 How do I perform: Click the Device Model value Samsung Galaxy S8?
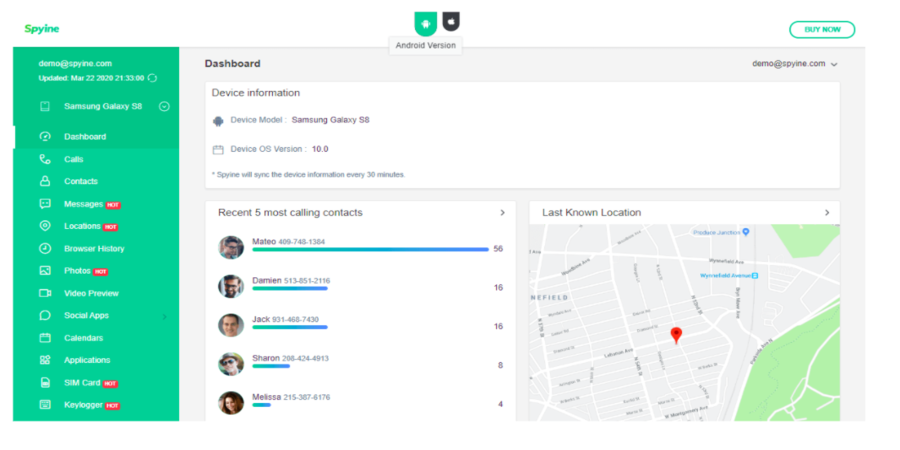tap(331, 120)
